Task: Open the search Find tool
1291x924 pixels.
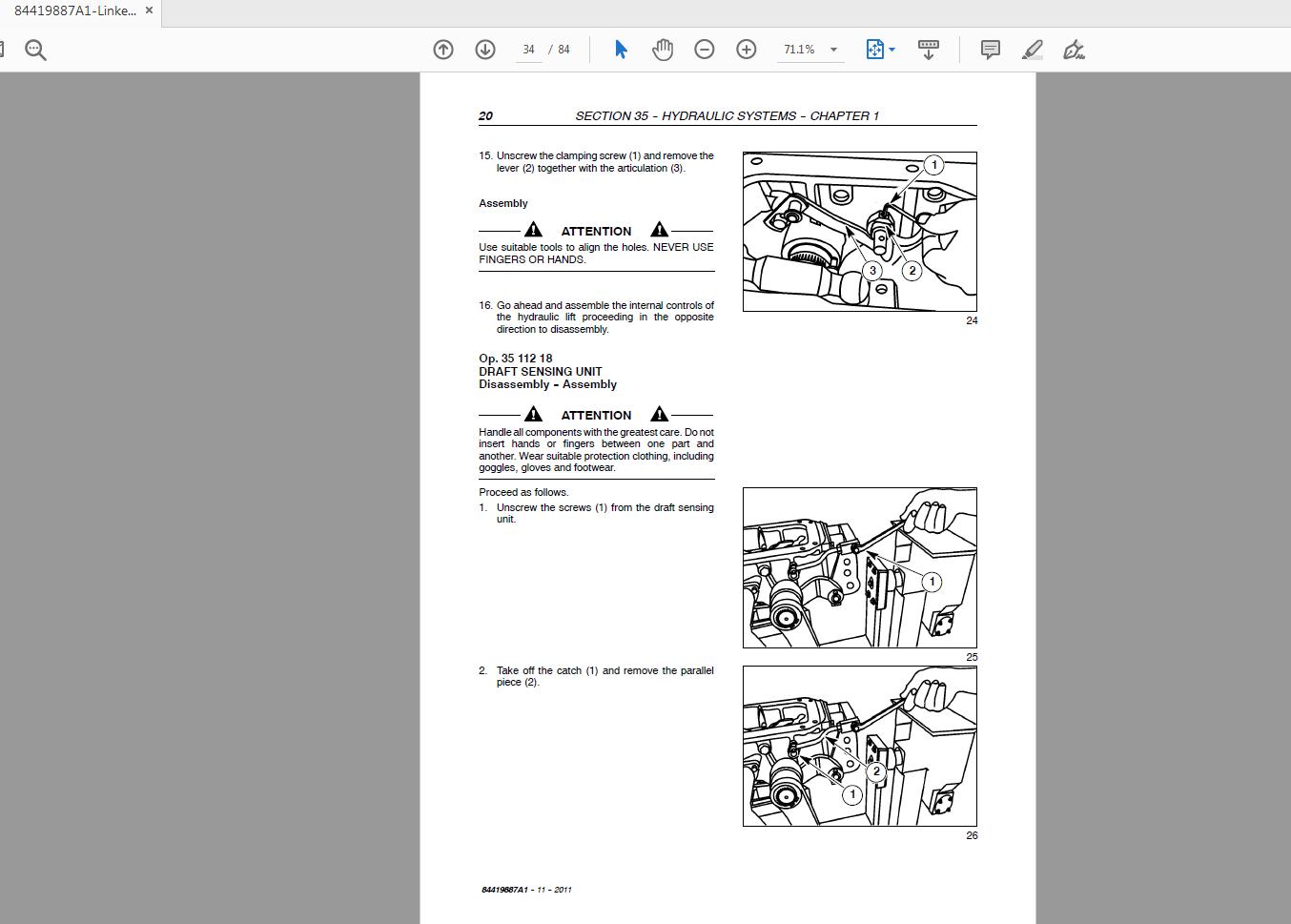Action: (x=35, y=49)
